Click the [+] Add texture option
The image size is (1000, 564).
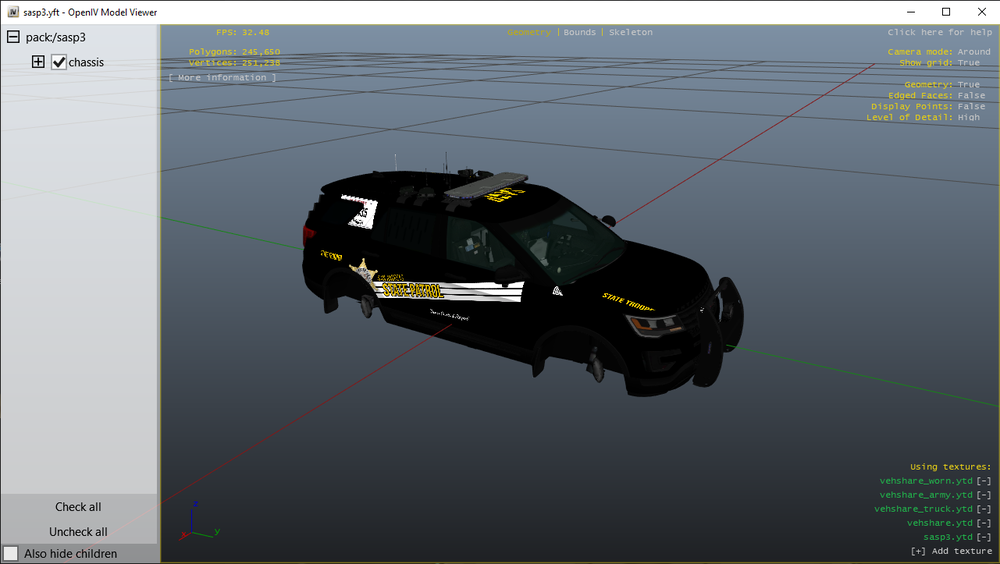coord(951,551)
